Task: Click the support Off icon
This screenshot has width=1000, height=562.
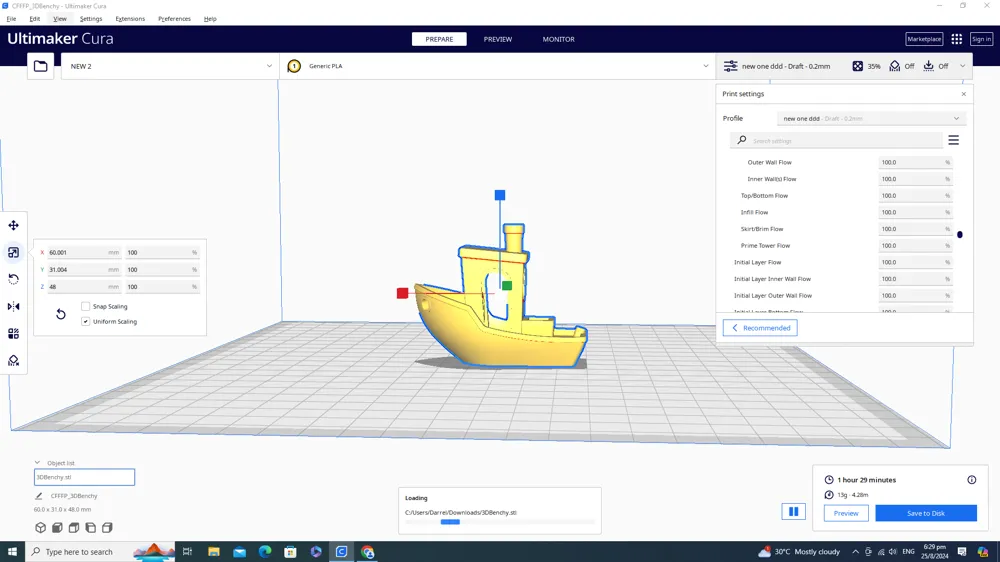Action: pyautogui.click(x=895, y=66)
